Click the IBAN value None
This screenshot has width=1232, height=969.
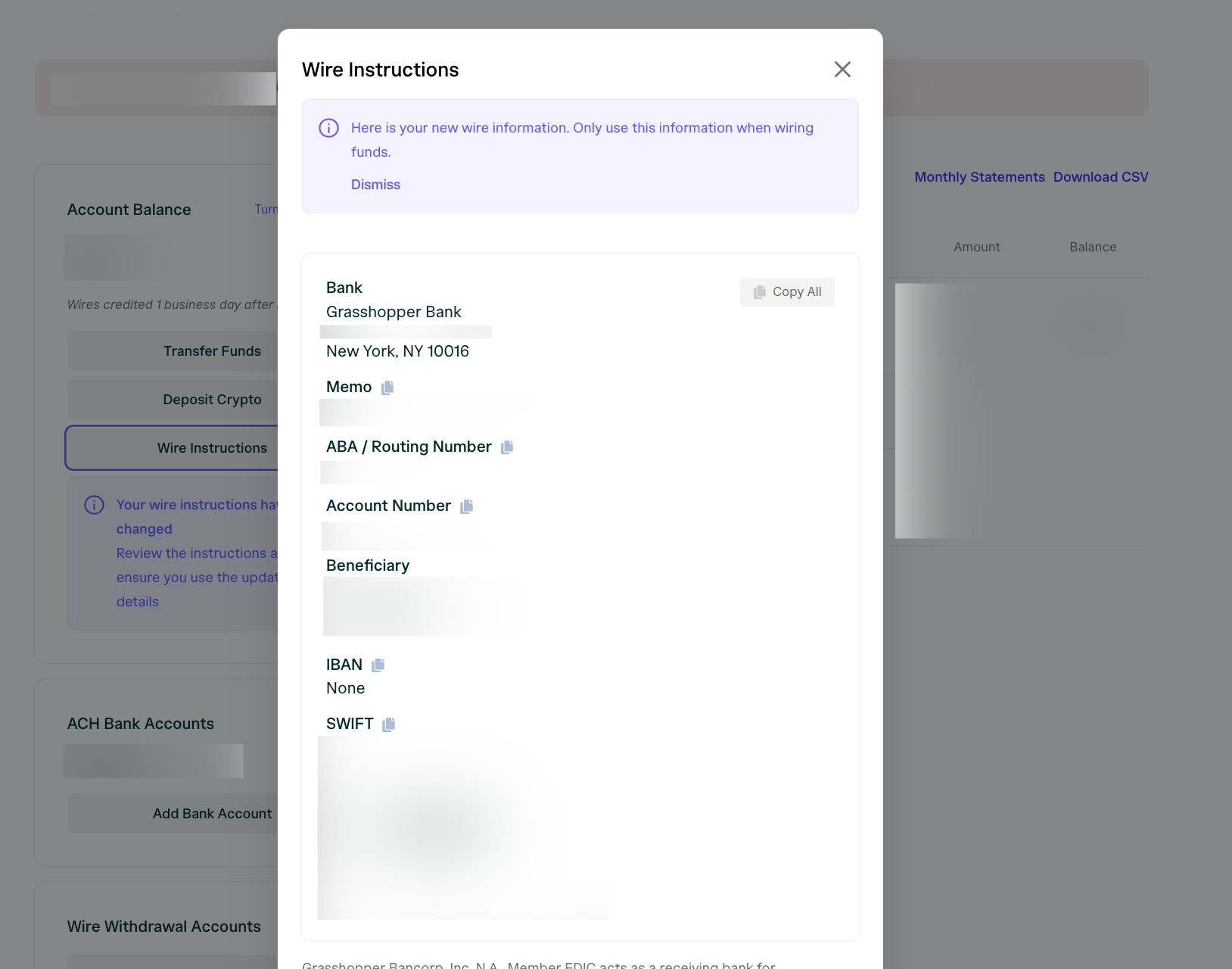tap(345, 688)
